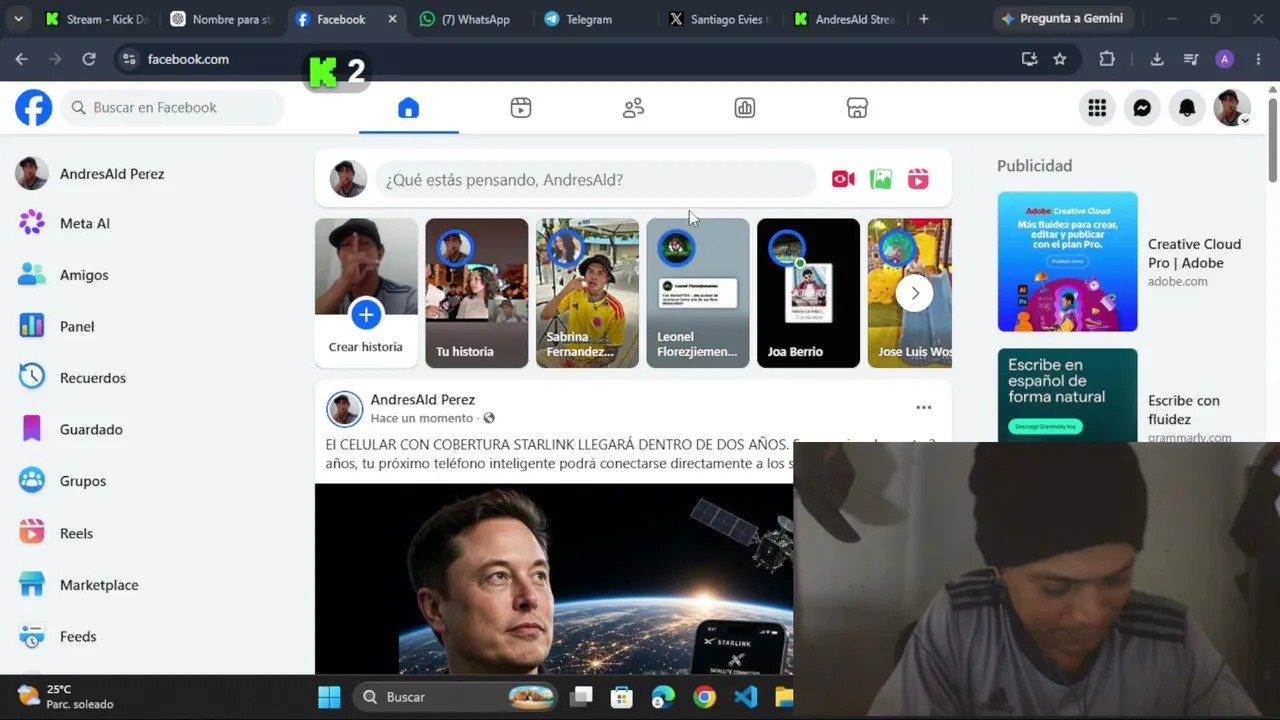Image resolution: width=1280 pixels, height=720 pixels.
Task: View the Tu historia story card
Action: tap(476, 293)
